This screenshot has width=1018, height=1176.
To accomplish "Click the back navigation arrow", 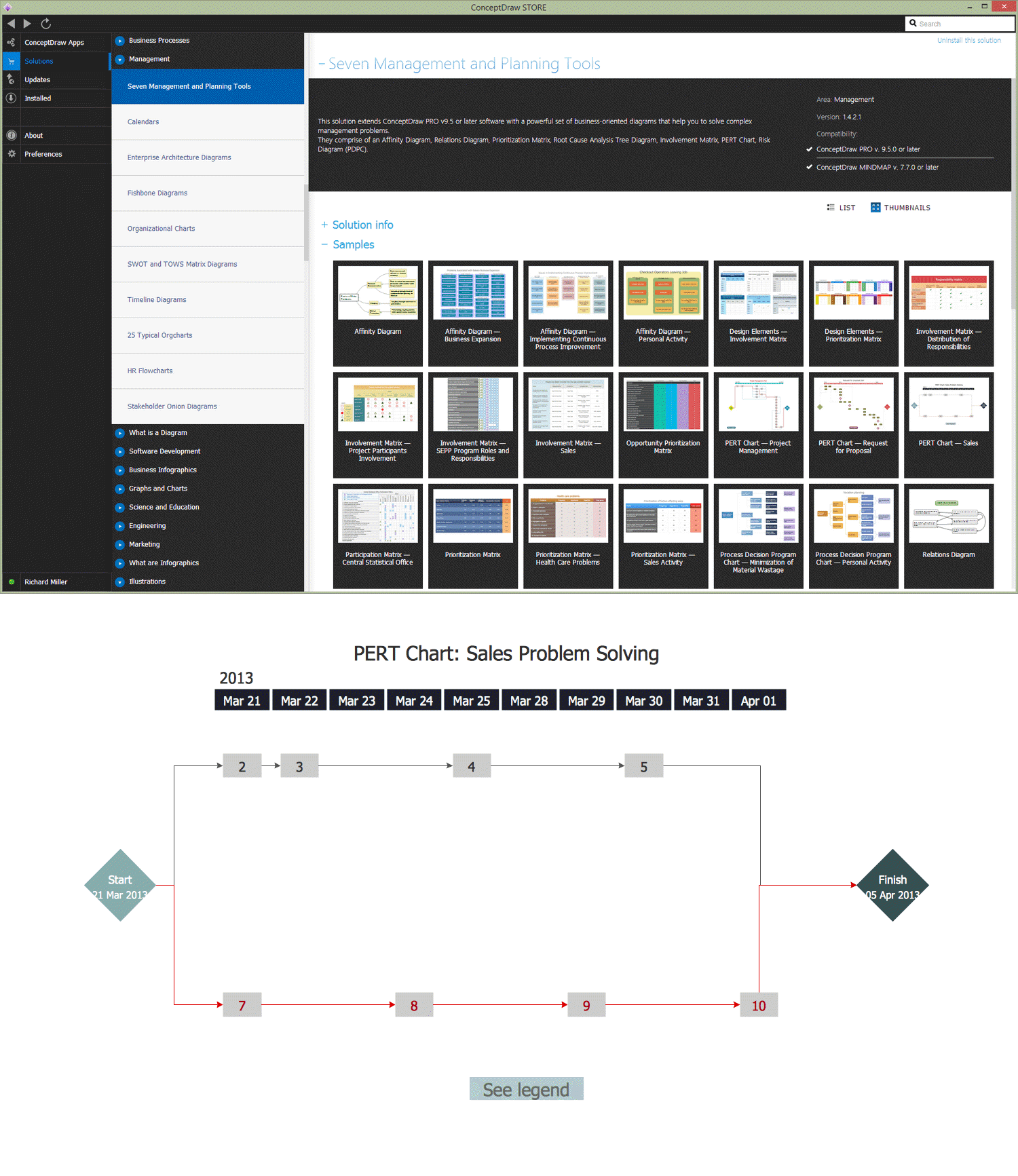I will click(x=11, y=24).
